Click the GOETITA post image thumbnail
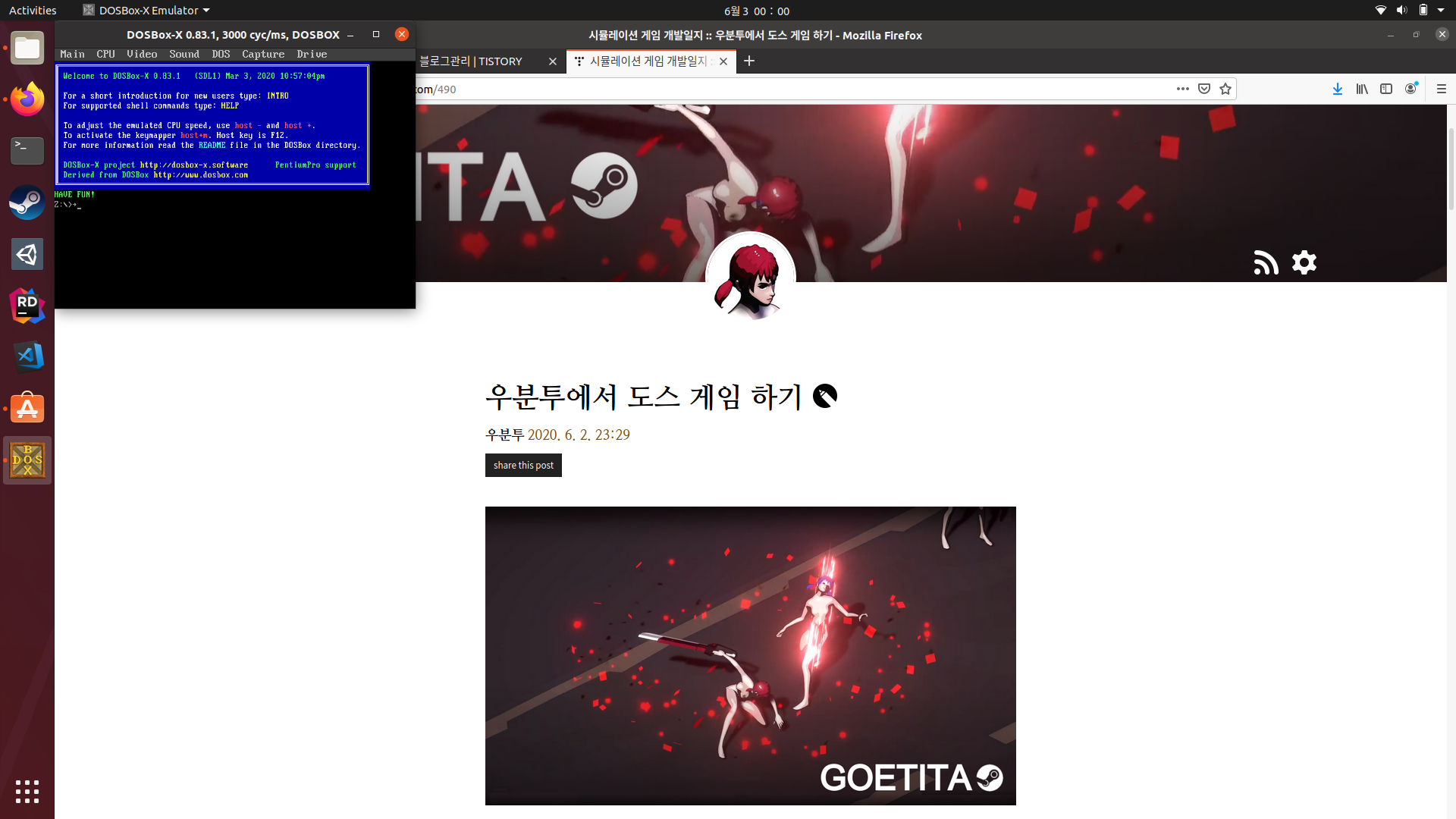This screenshot has width=1456, height=819. point(750,655)
